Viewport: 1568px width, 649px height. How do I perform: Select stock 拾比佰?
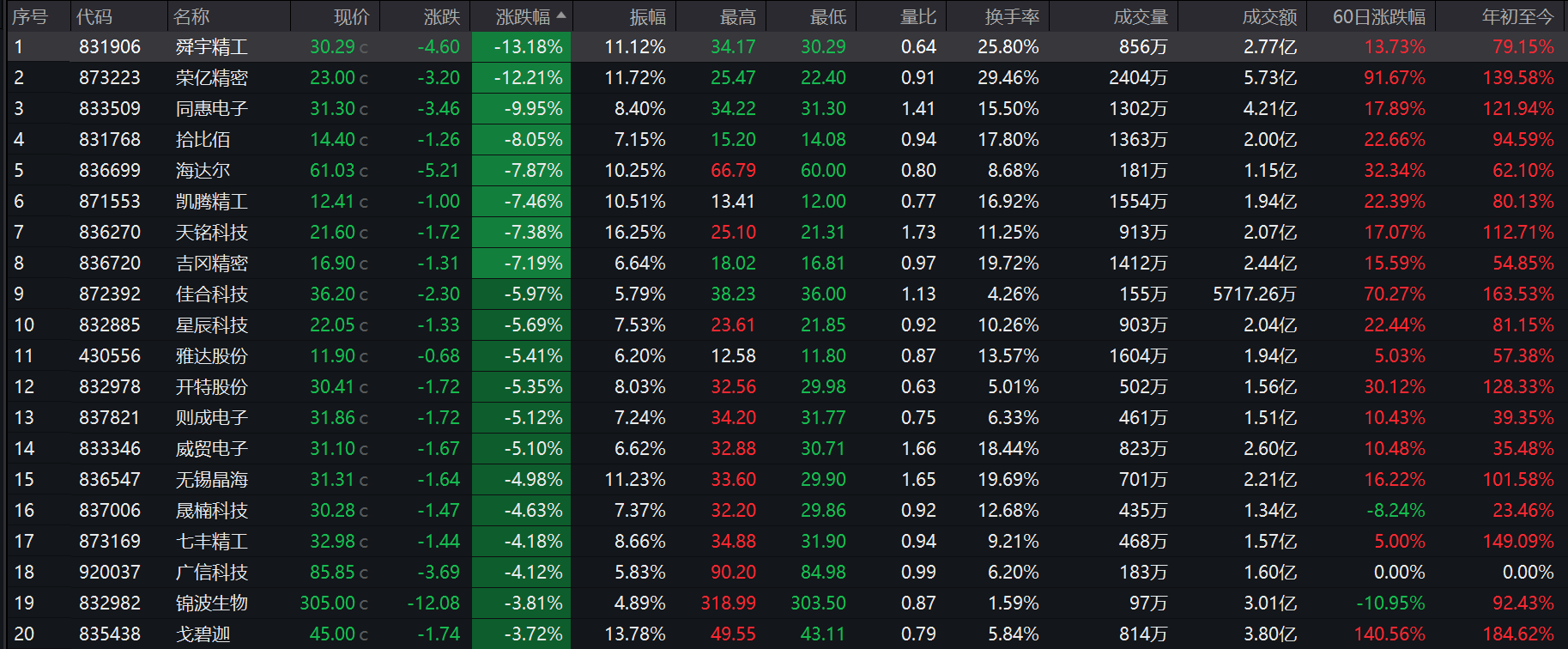click(x=203, y=140)
